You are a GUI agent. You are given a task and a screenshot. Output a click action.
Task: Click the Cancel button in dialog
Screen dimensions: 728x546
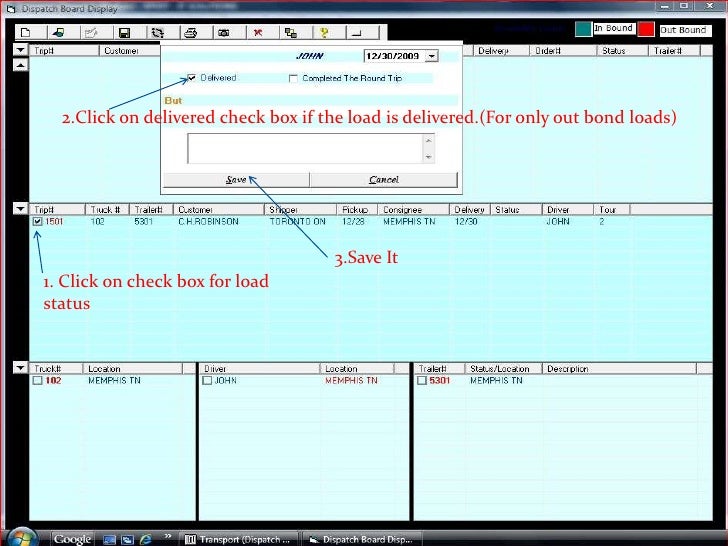pos(384,180)
